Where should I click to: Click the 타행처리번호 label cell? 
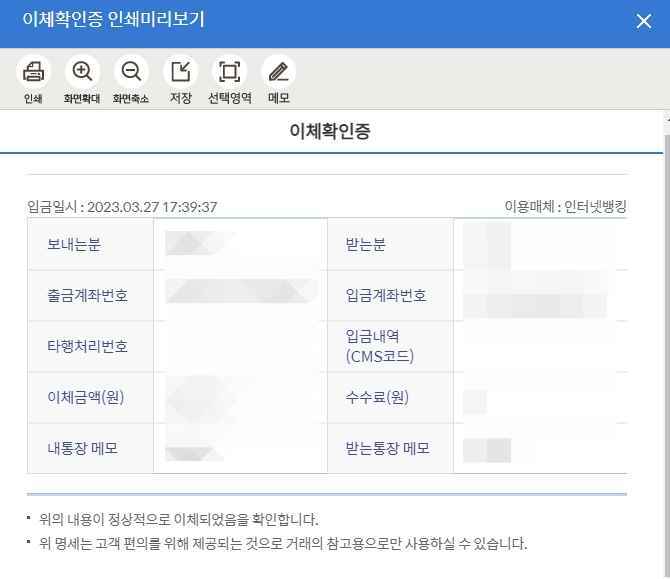(91, 346)
